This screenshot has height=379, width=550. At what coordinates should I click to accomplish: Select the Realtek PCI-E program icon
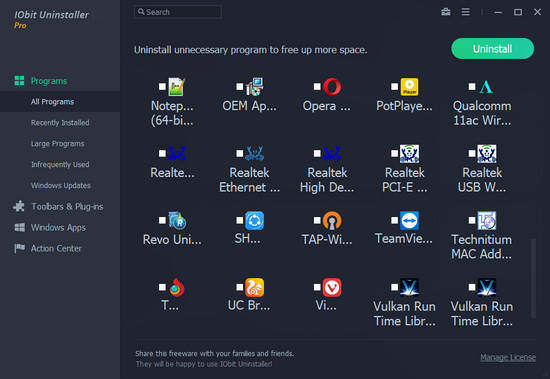click(409, 154)
